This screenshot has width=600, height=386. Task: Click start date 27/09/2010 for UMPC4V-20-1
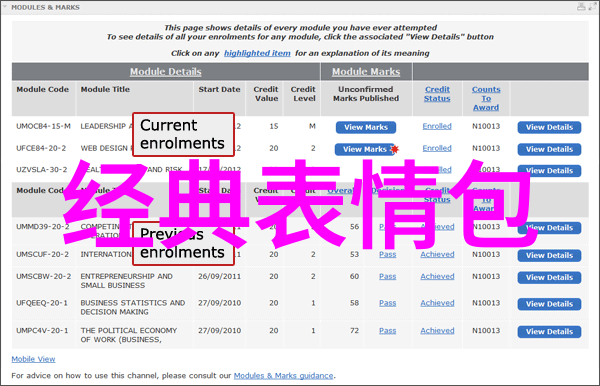point(220,331)
